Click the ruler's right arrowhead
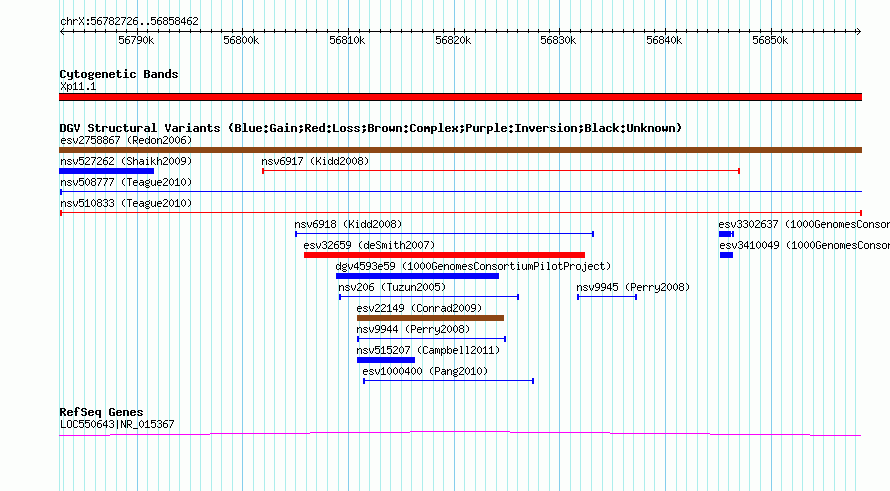 (859, 31)
